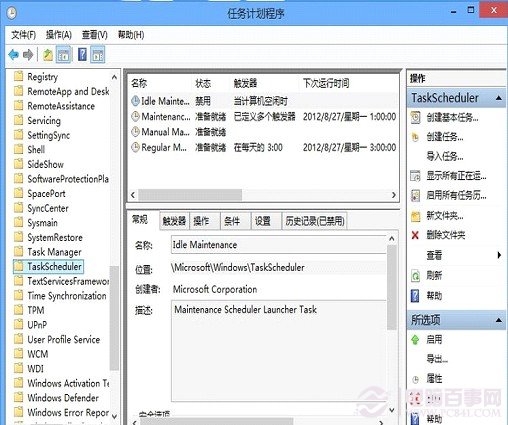Select the Maintenanc... task row
Screen dimensions: 508x425
click(264, 116)
